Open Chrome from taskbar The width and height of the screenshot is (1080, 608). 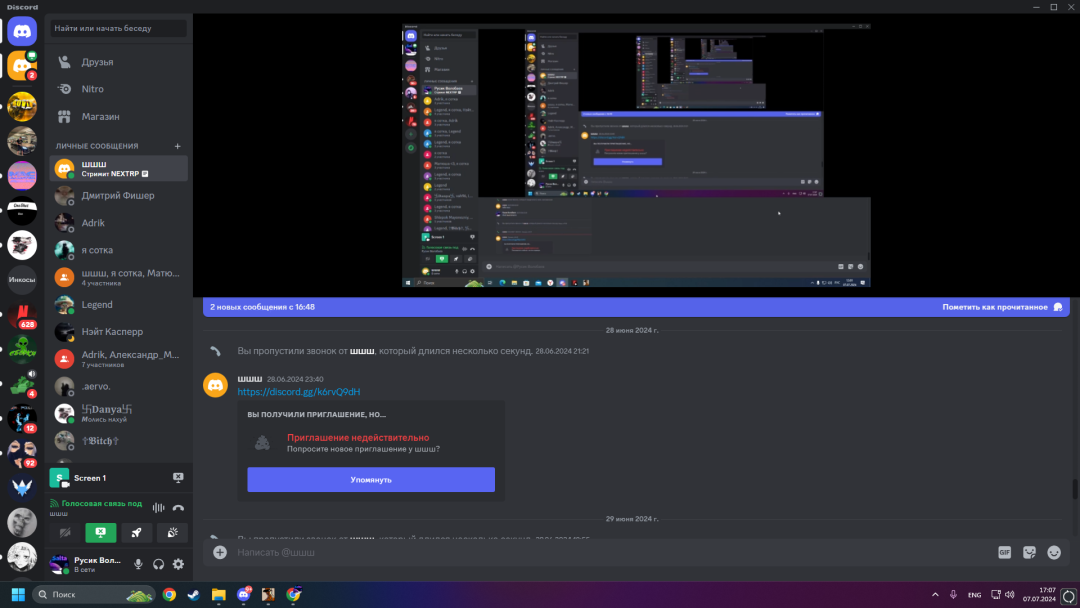169,594
